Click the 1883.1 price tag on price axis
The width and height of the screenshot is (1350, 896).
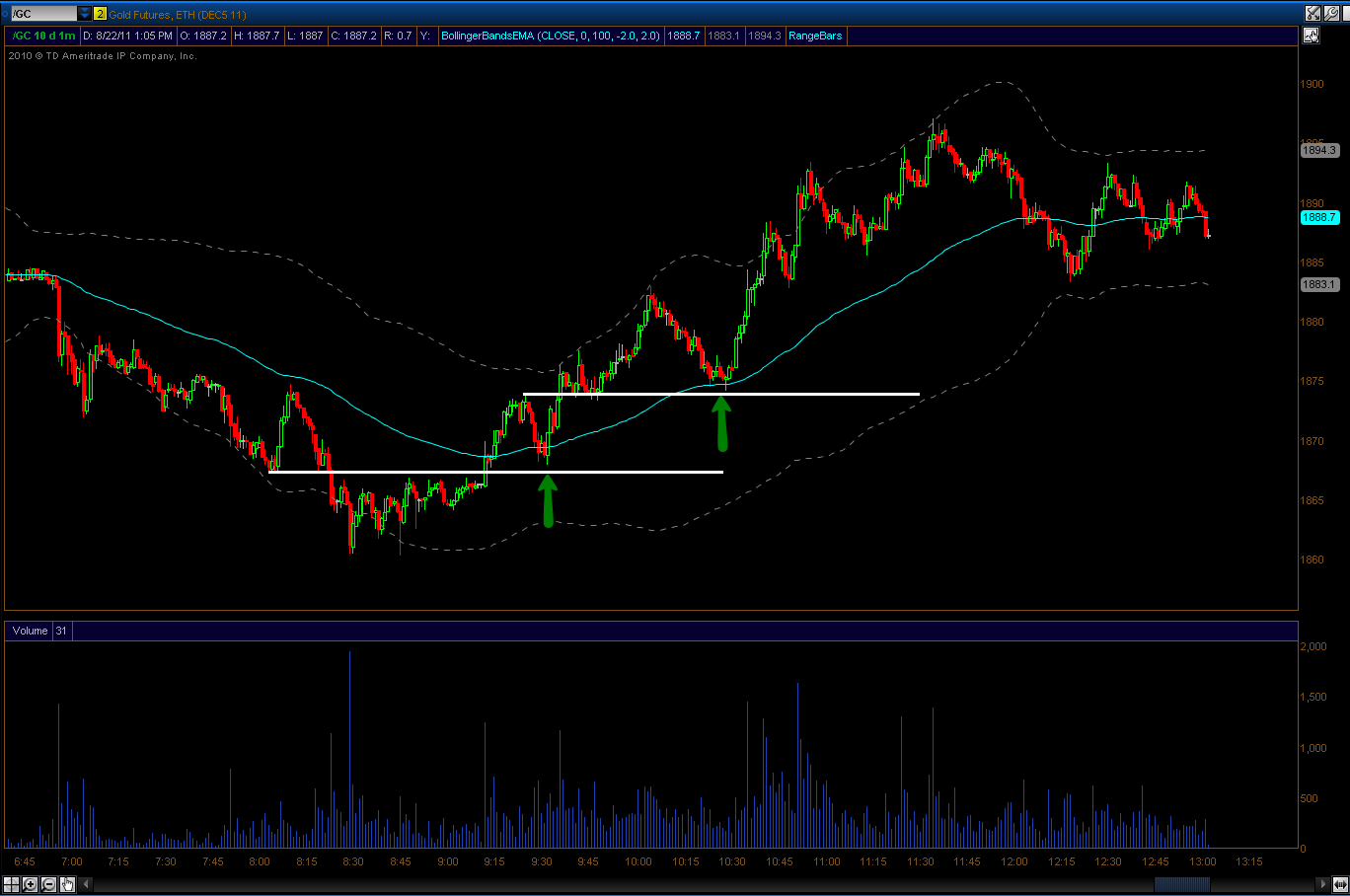click(x=1319, y=284)
